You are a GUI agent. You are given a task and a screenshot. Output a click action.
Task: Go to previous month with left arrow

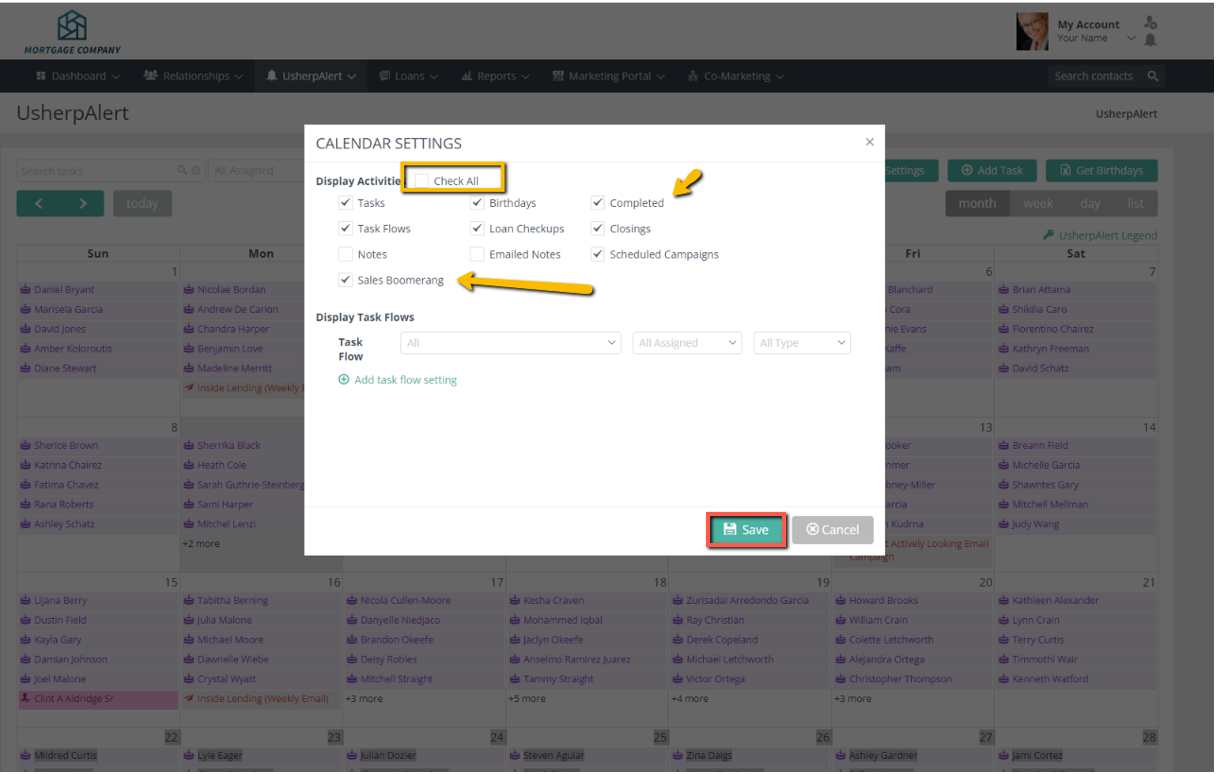pyautogui.click(x=39, y=203)
